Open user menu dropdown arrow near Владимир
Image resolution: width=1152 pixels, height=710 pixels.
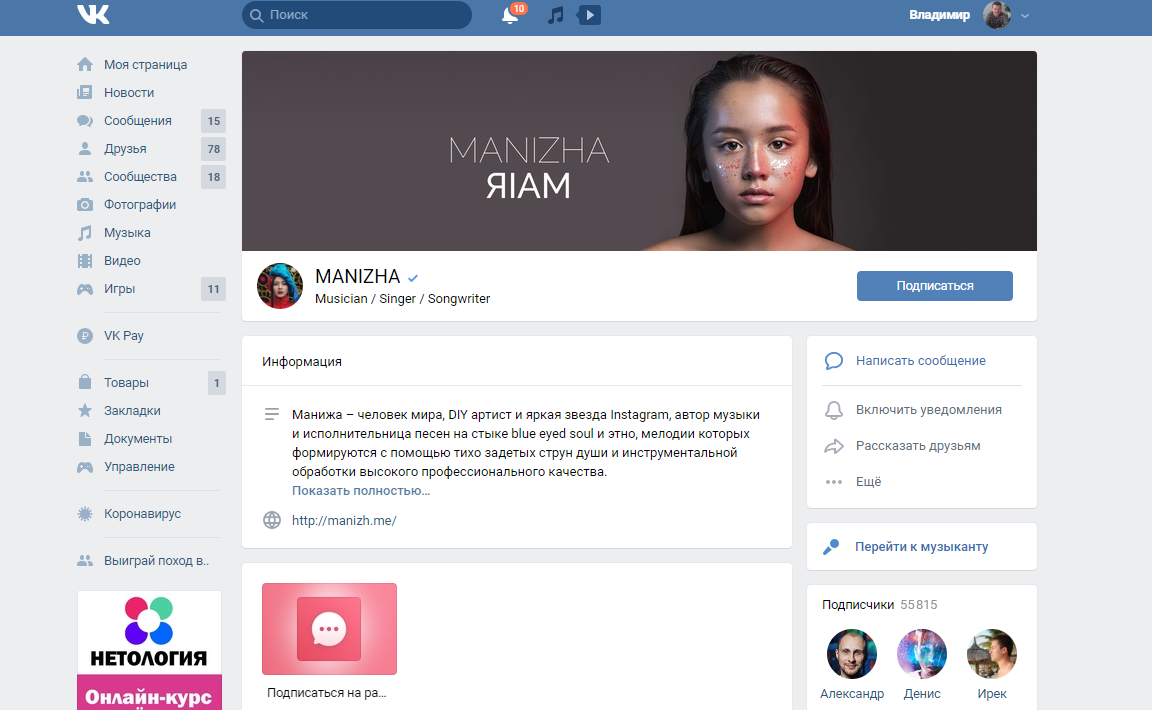pyautogui.click(x=1025, y=15)
